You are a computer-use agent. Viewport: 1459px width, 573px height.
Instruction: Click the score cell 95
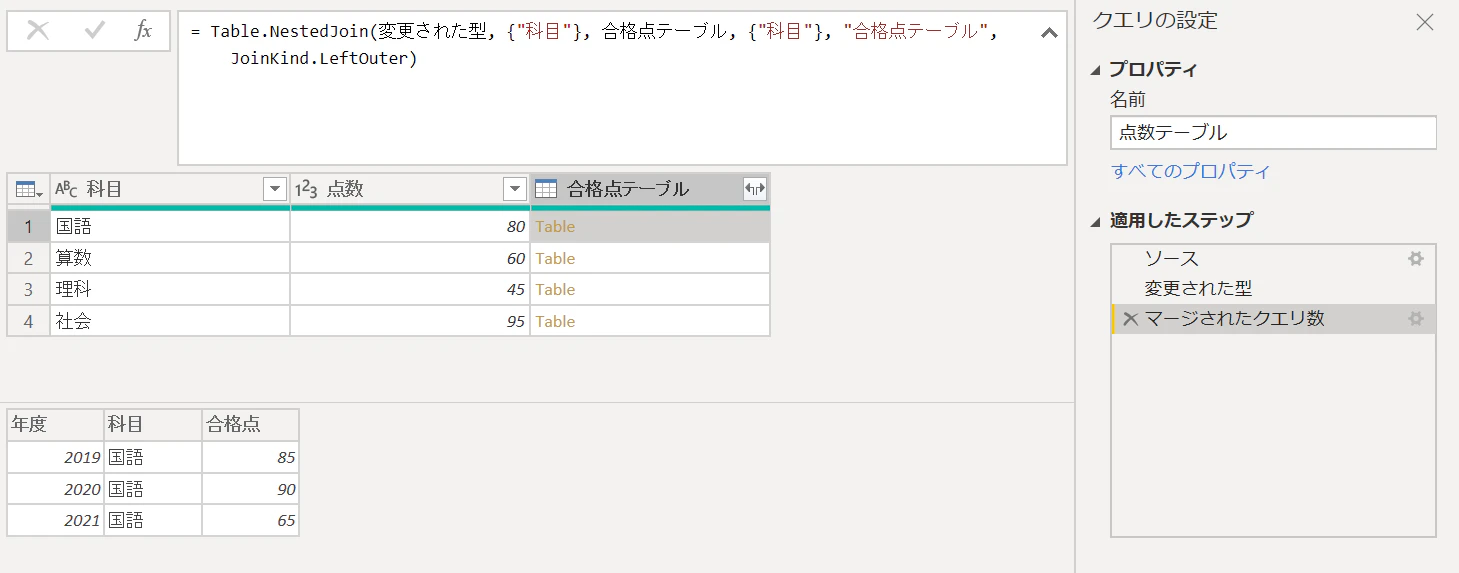pos(410,321)
